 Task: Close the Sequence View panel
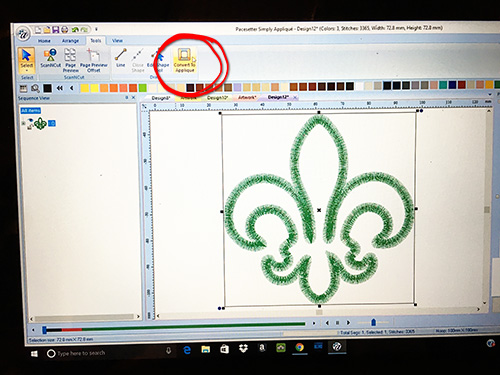133,98
